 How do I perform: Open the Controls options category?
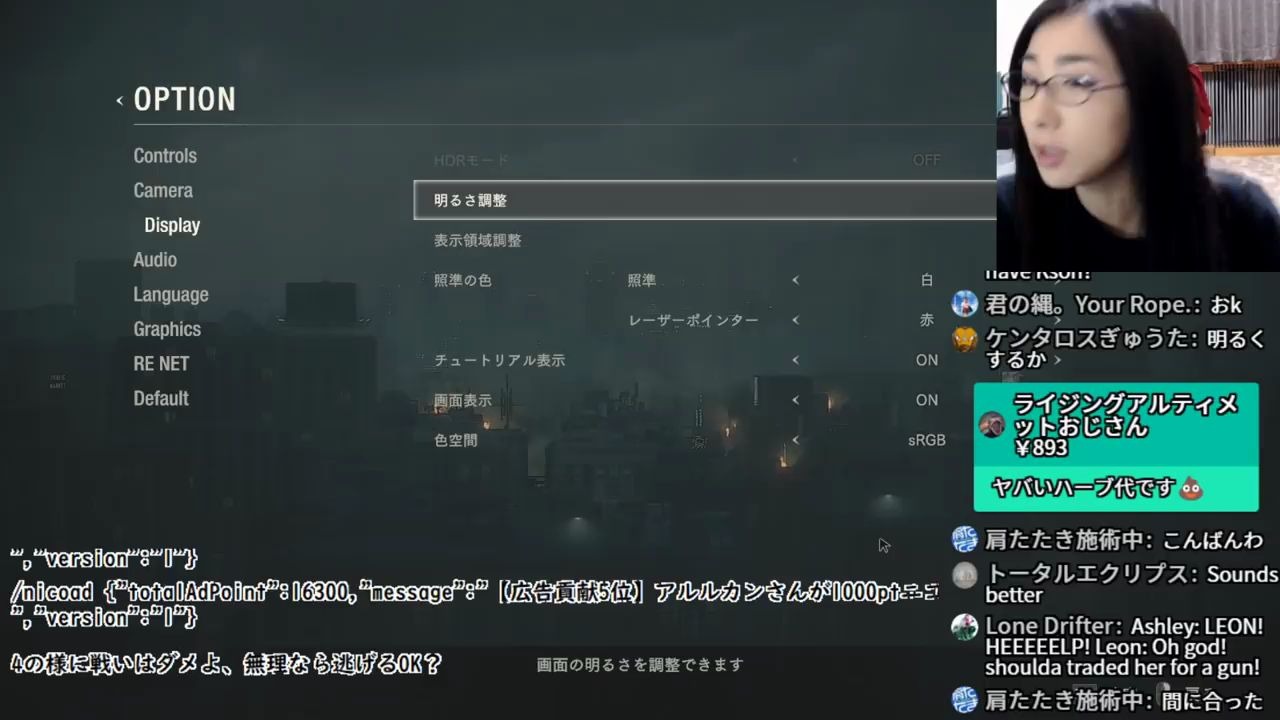pos(165,156)
